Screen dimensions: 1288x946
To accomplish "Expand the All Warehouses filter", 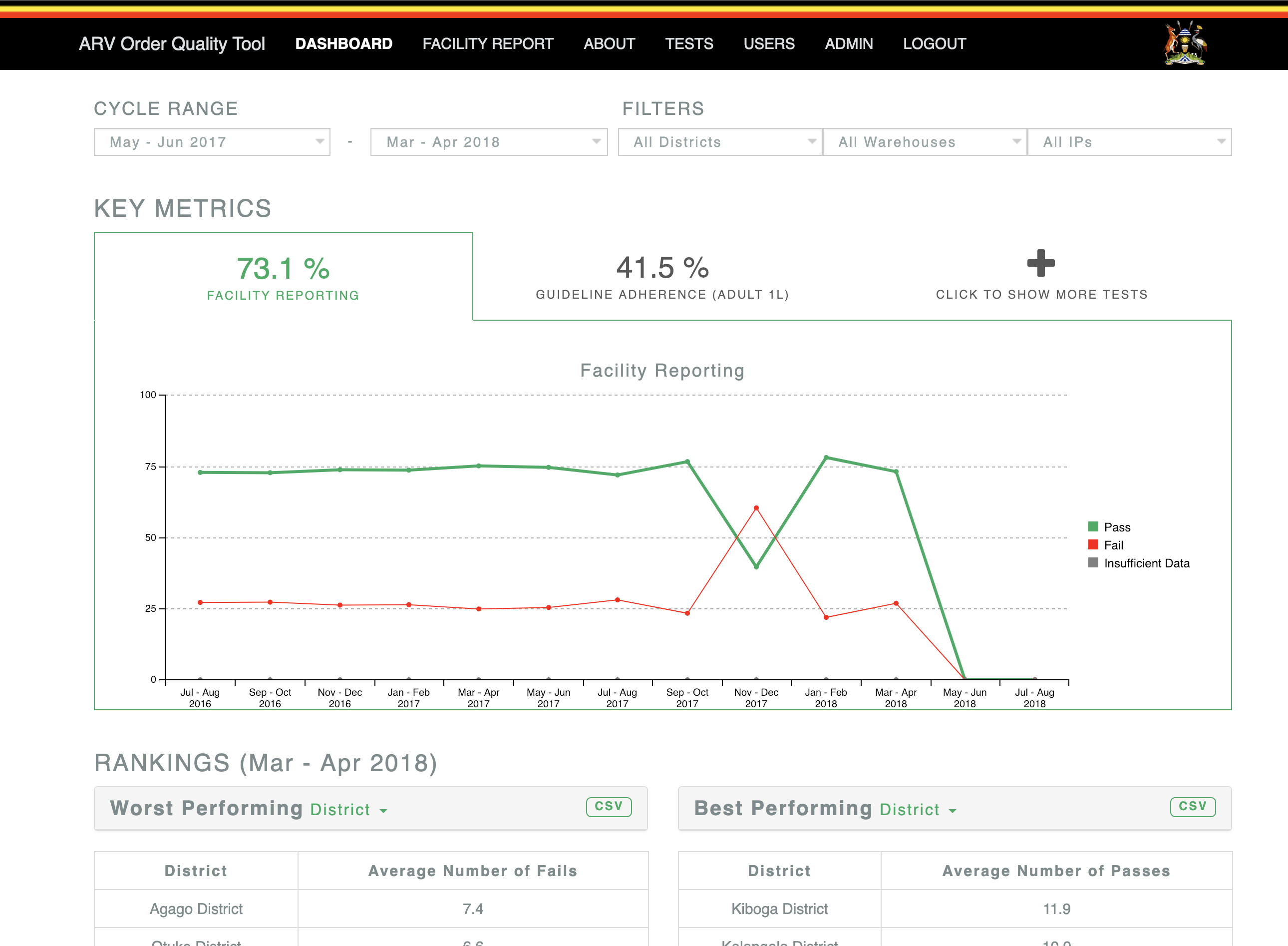I will coord(925,142).
